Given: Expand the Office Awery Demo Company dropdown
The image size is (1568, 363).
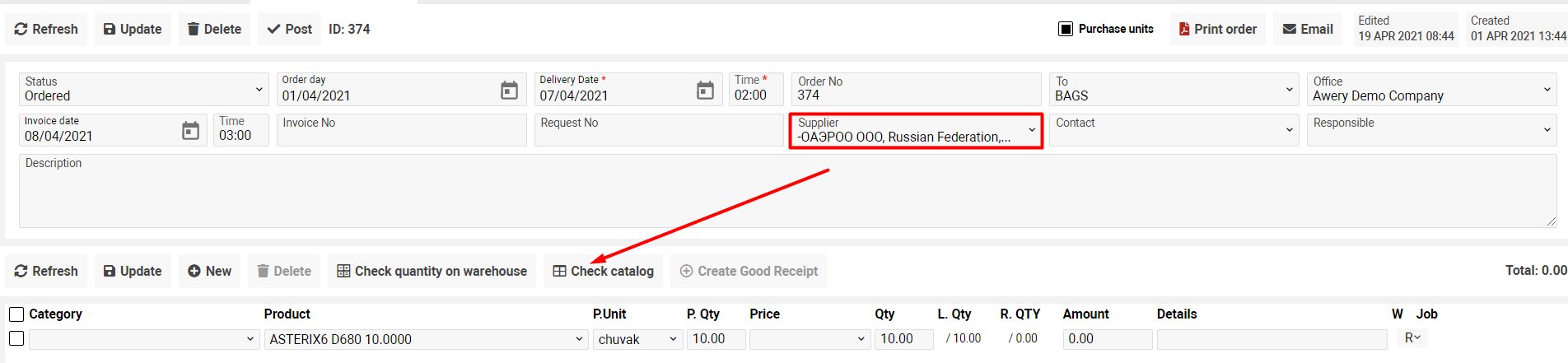Looking at the screenshot, I should [1547, 89].
